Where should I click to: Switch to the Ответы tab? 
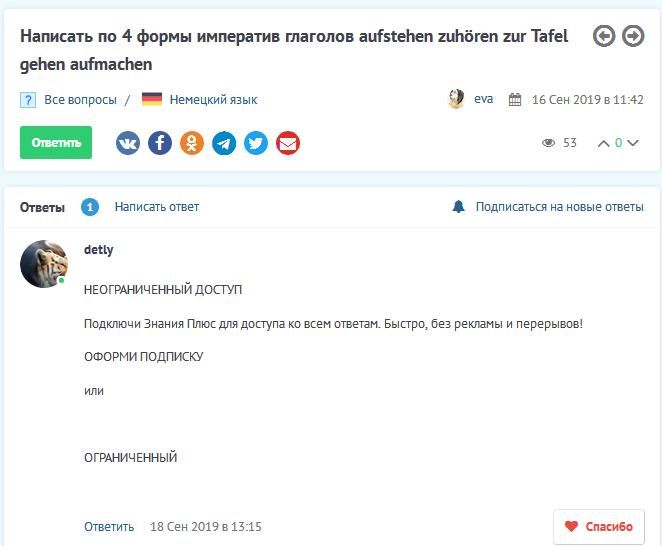click(x=42, y=207)
